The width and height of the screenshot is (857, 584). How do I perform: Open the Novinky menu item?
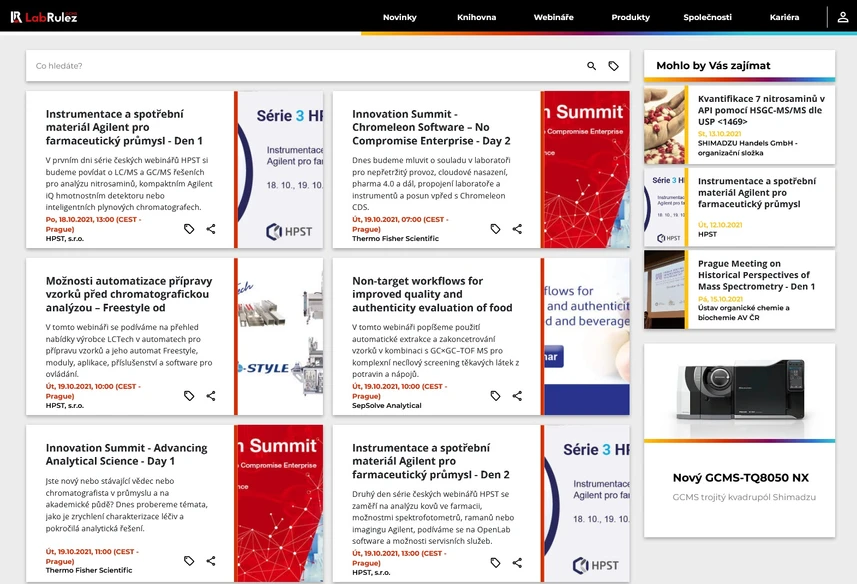coord(404,16)
